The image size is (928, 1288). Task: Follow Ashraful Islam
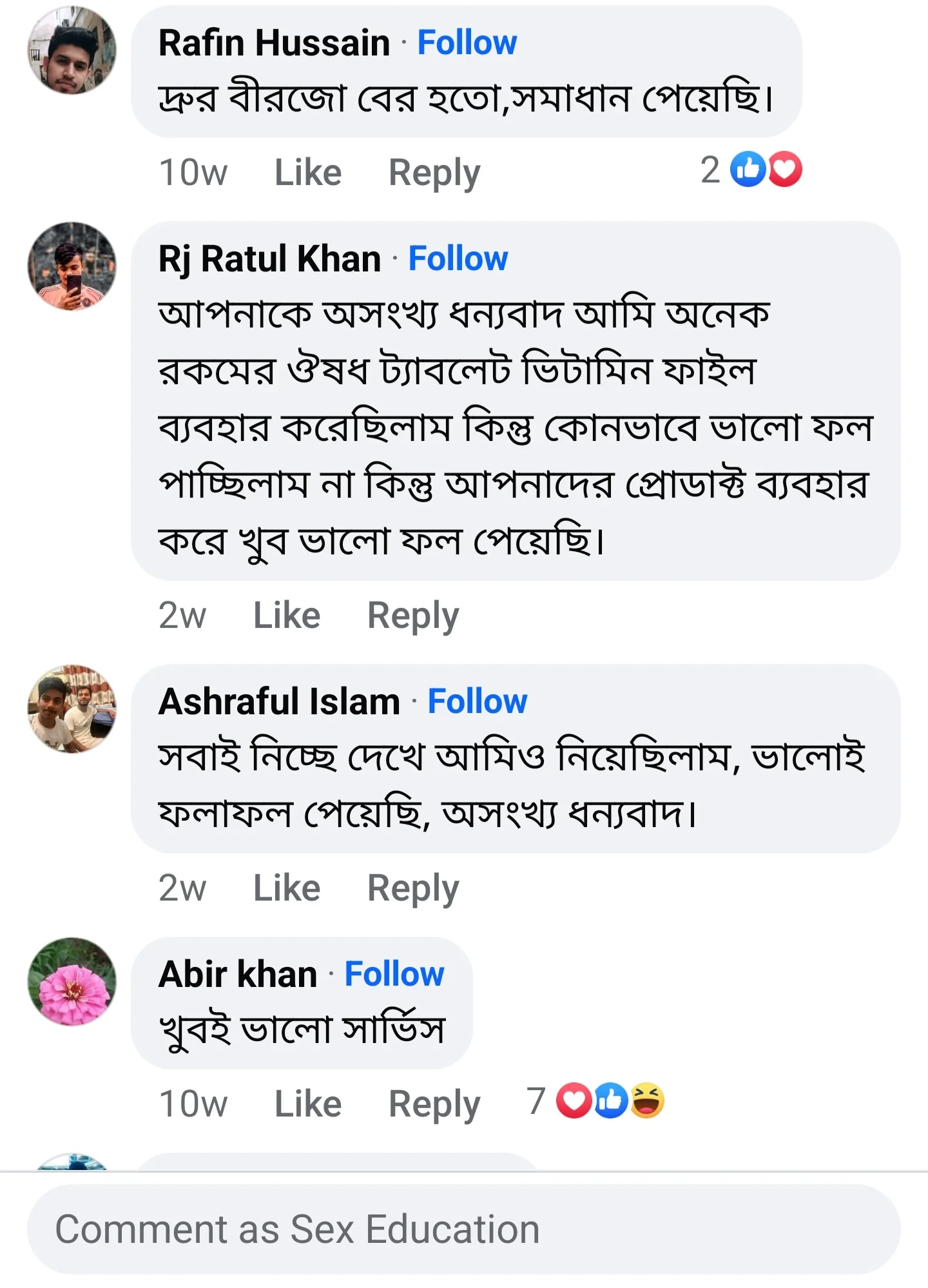click(x=478, y=701)
